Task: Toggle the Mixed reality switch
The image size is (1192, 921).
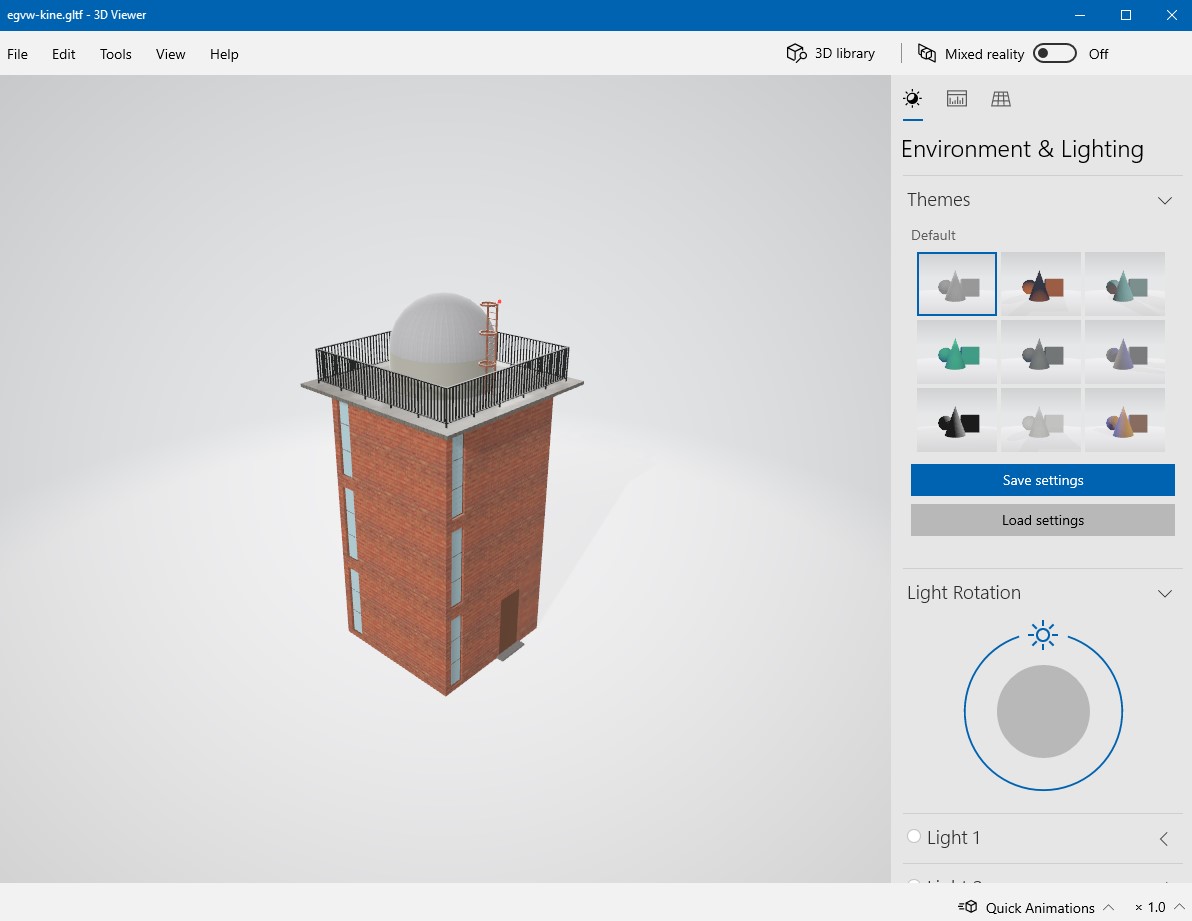Action: pyautogui.click(x=1054, y=54)
